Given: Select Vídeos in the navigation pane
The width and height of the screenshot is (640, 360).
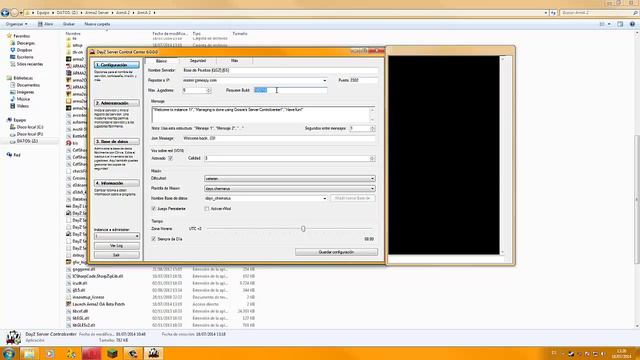Looking at the screenshot, I should click(x=22, y=106).
